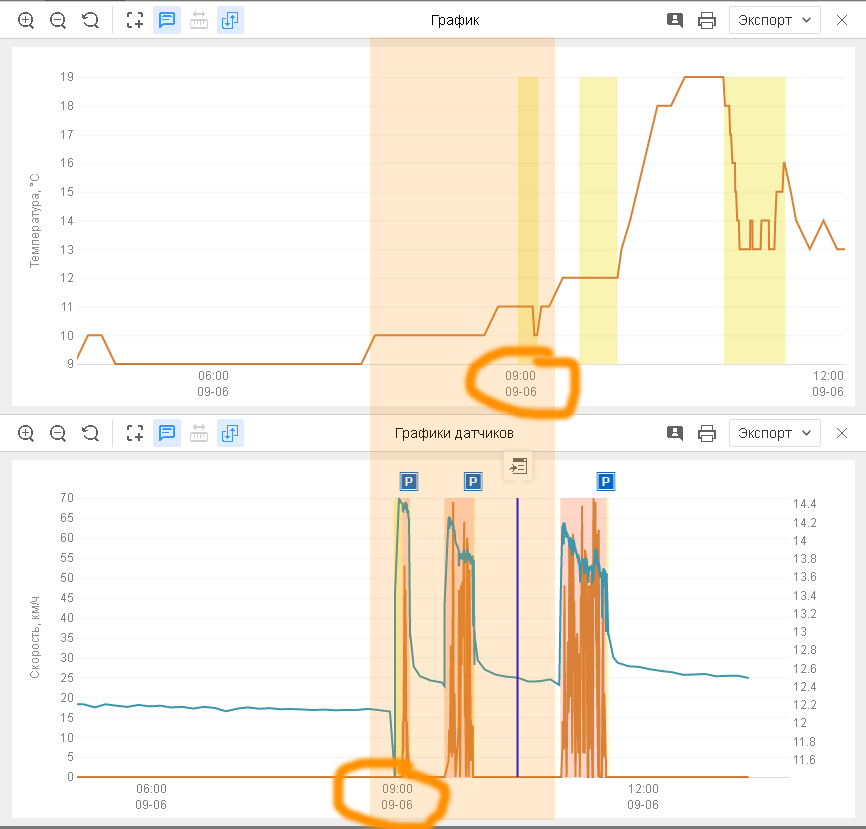
Task: Open Экспорт dropdown for the sensors chart
Action: (775, 433)
